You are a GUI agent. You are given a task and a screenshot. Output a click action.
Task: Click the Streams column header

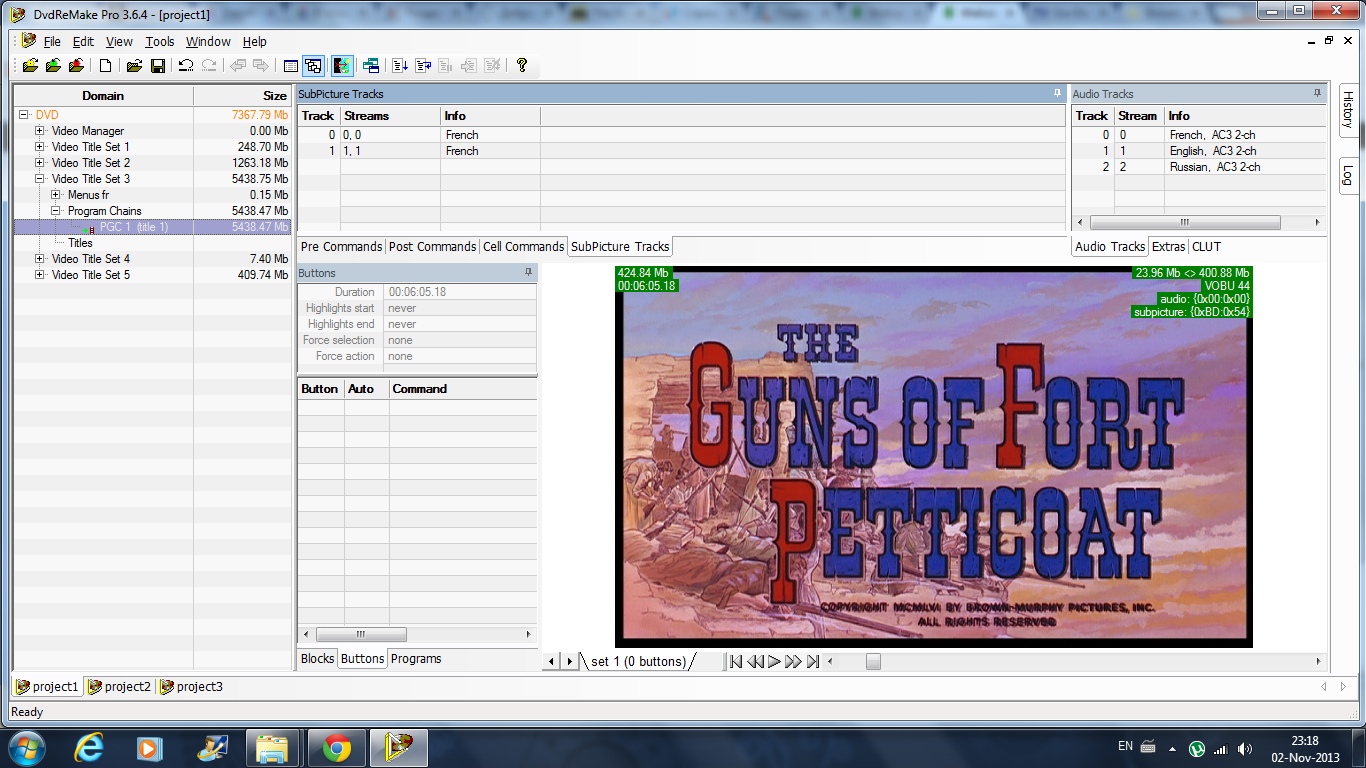(x=390, y=116)
